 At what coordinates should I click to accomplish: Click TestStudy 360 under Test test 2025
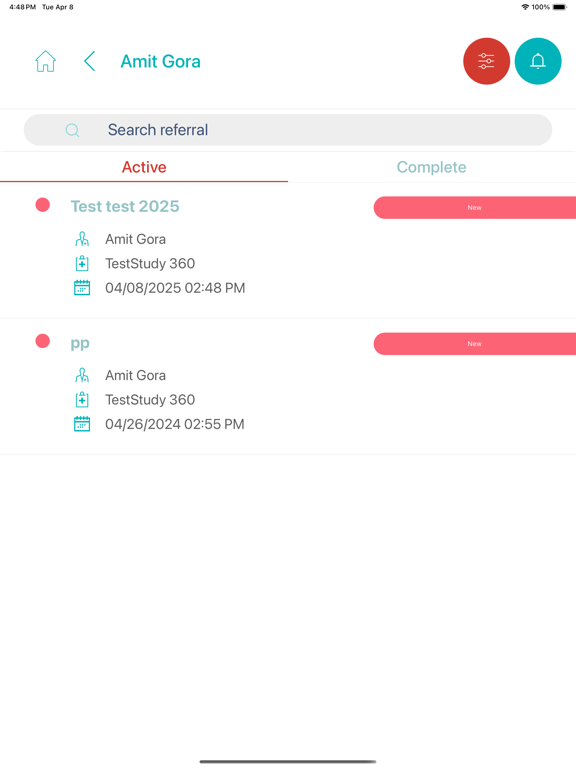point(150,264)
